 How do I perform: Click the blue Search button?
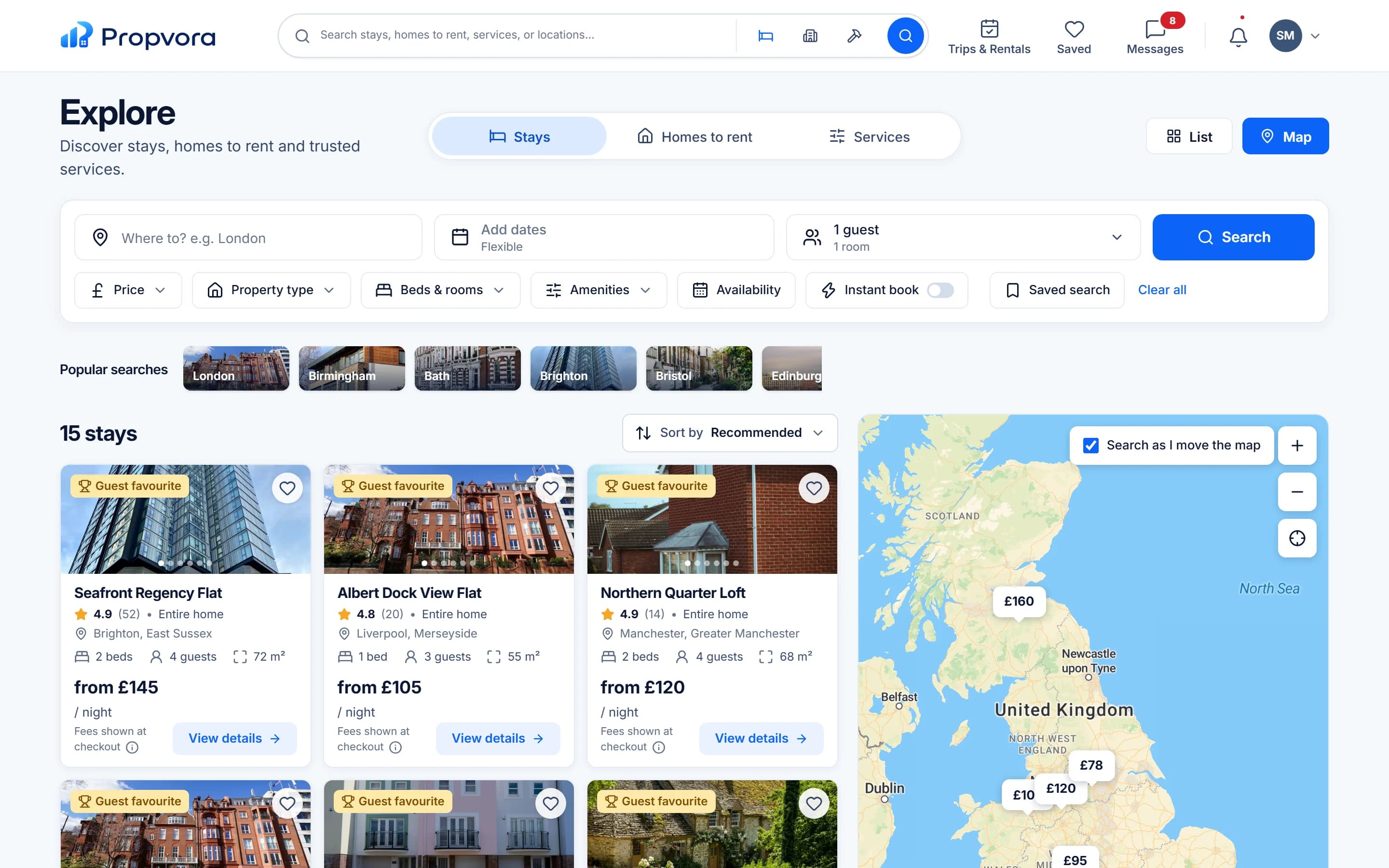1233,237
